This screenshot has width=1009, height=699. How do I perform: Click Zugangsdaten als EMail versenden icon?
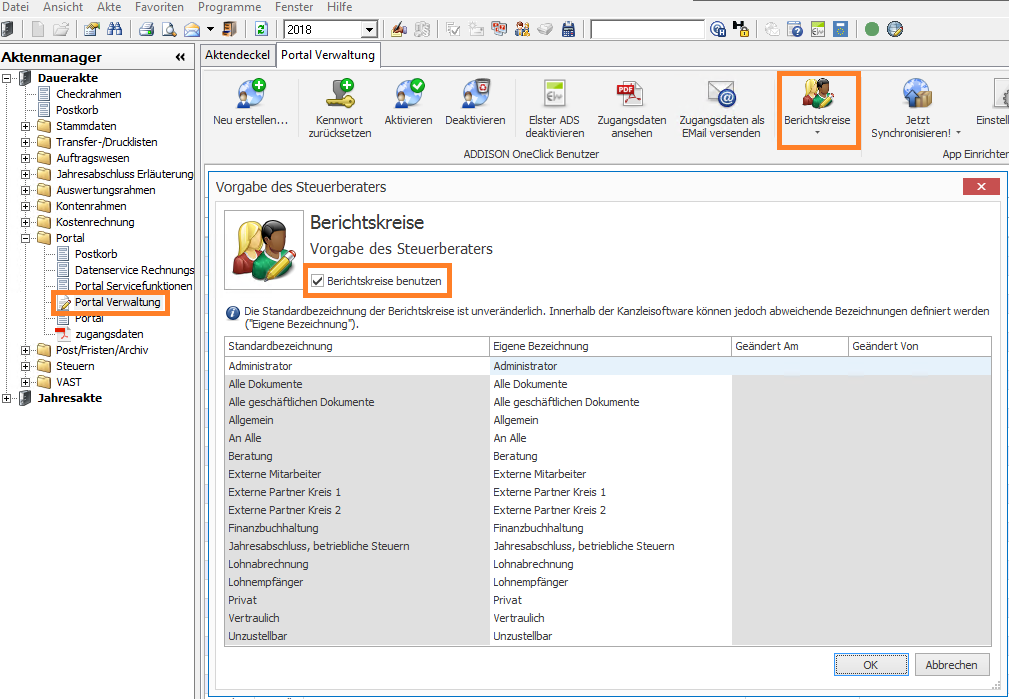[722, 94]
